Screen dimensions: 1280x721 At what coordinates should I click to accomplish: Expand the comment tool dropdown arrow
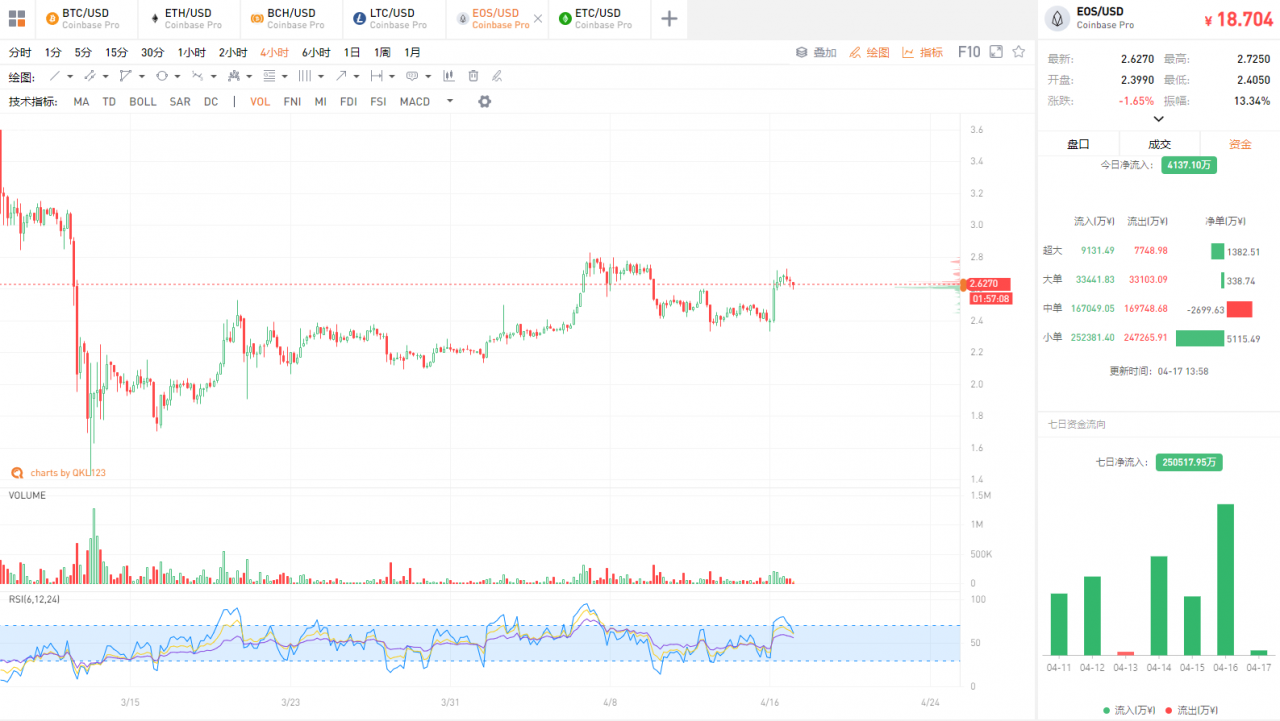[x=428, y=76]
